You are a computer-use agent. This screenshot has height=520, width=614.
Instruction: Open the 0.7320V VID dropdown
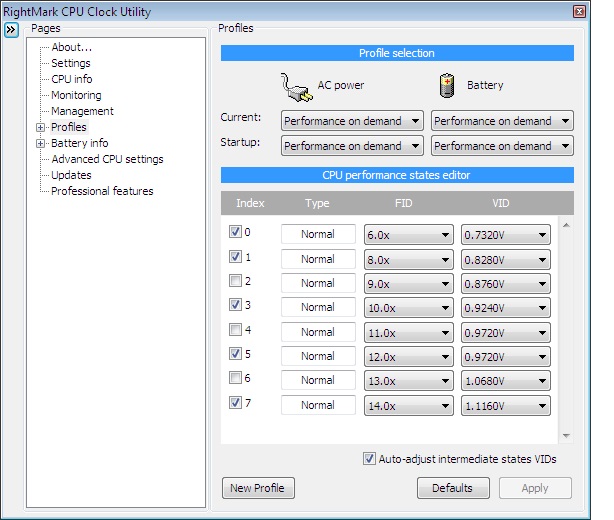[506, 234]
